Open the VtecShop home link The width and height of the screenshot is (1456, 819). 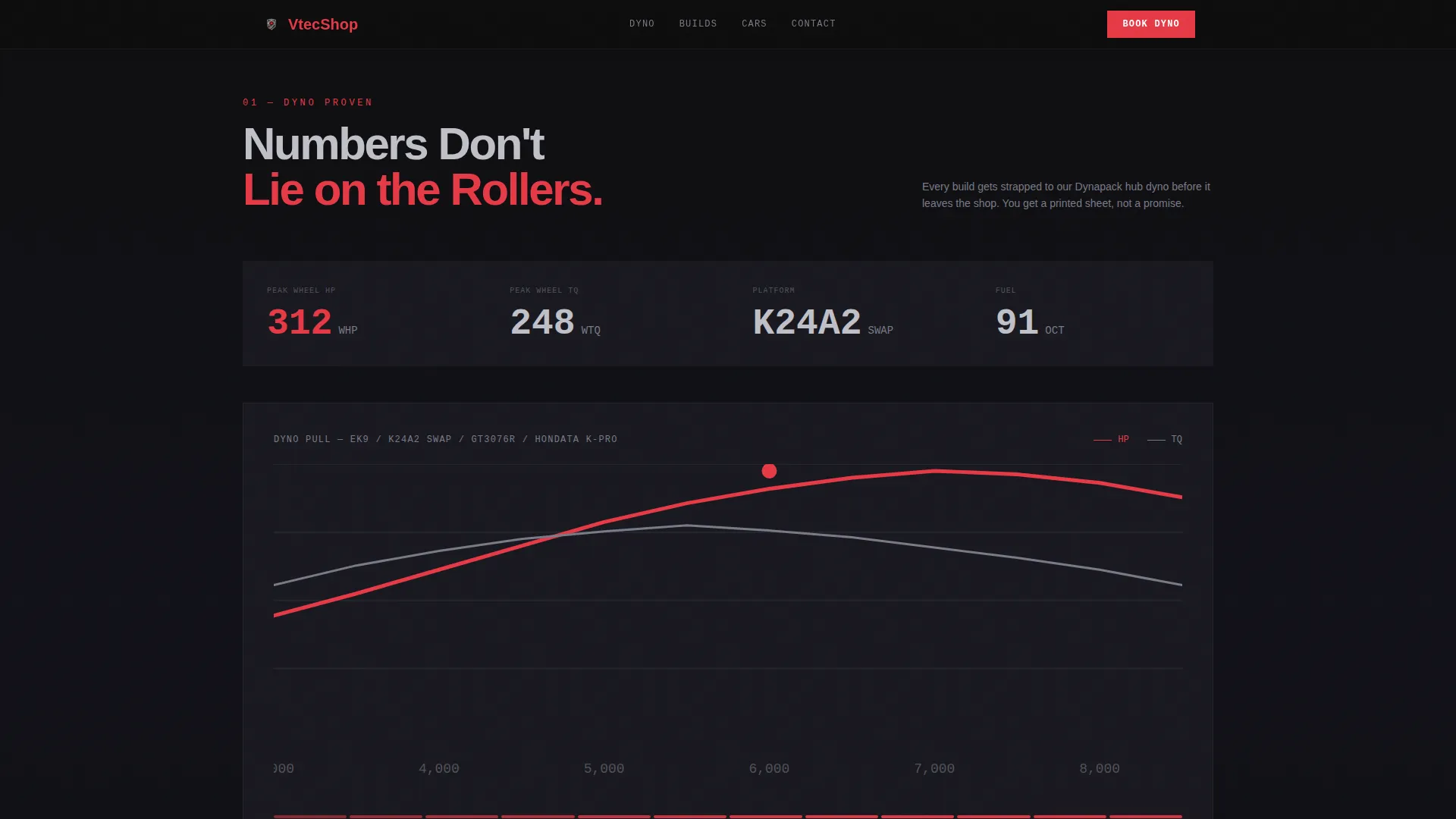coord(312,24)
